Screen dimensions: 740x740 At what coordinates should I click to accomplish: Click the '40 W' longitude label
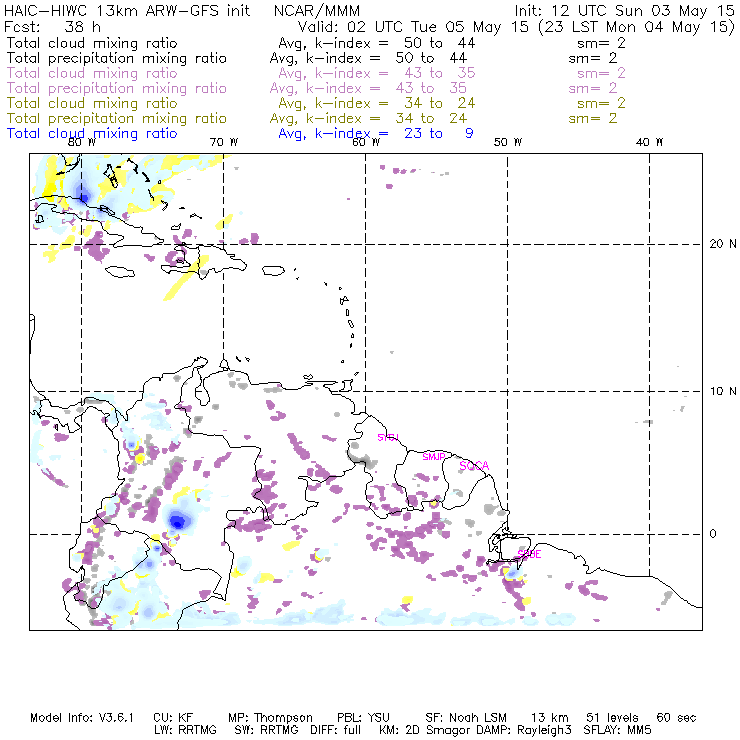pyautogui.click(x=649, y=142)
